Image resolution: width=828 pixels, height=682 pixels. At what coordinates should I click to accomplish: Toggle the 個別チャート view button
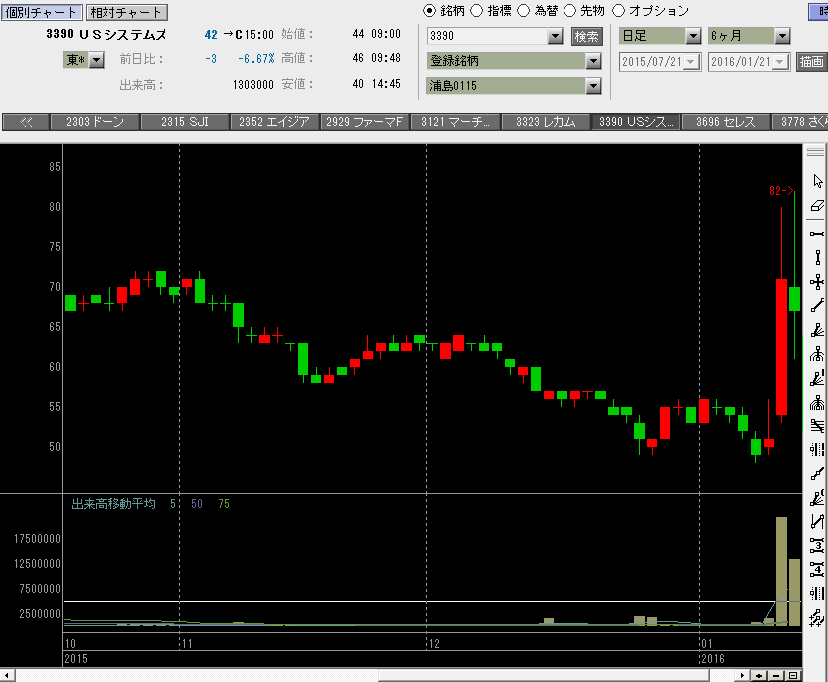click(42, 12)
